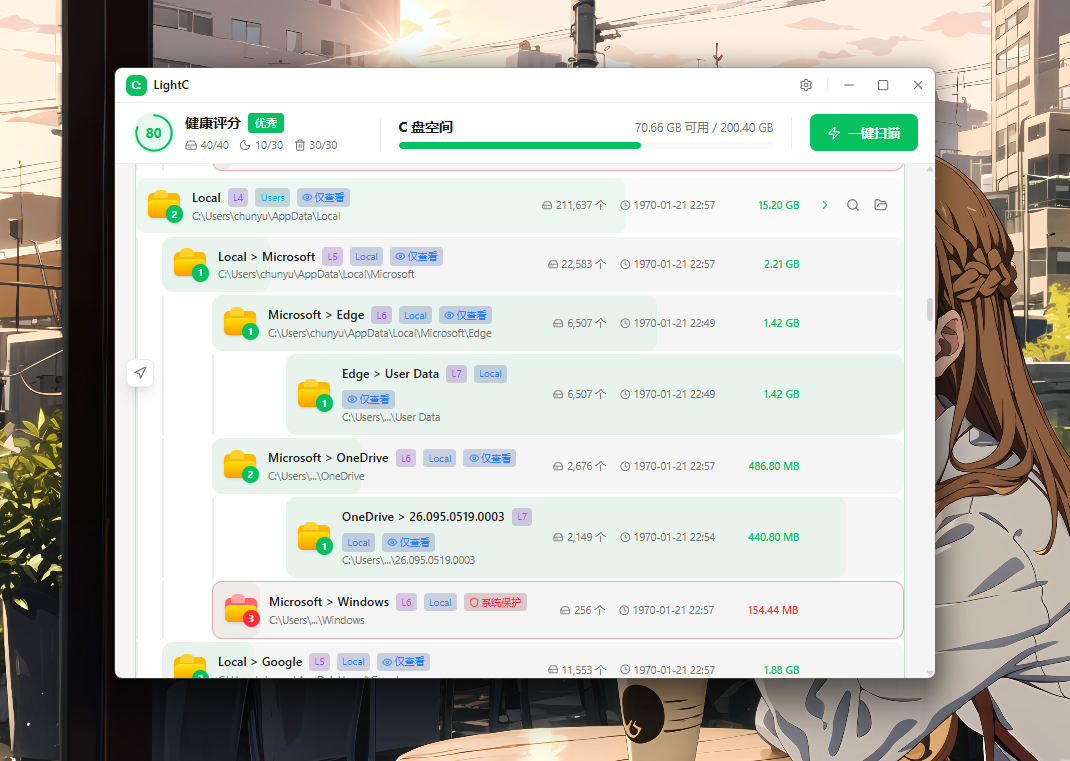This screenshot has width=1070, height=761.
Task: Open LightC settings gear
Action: point(806,85)
